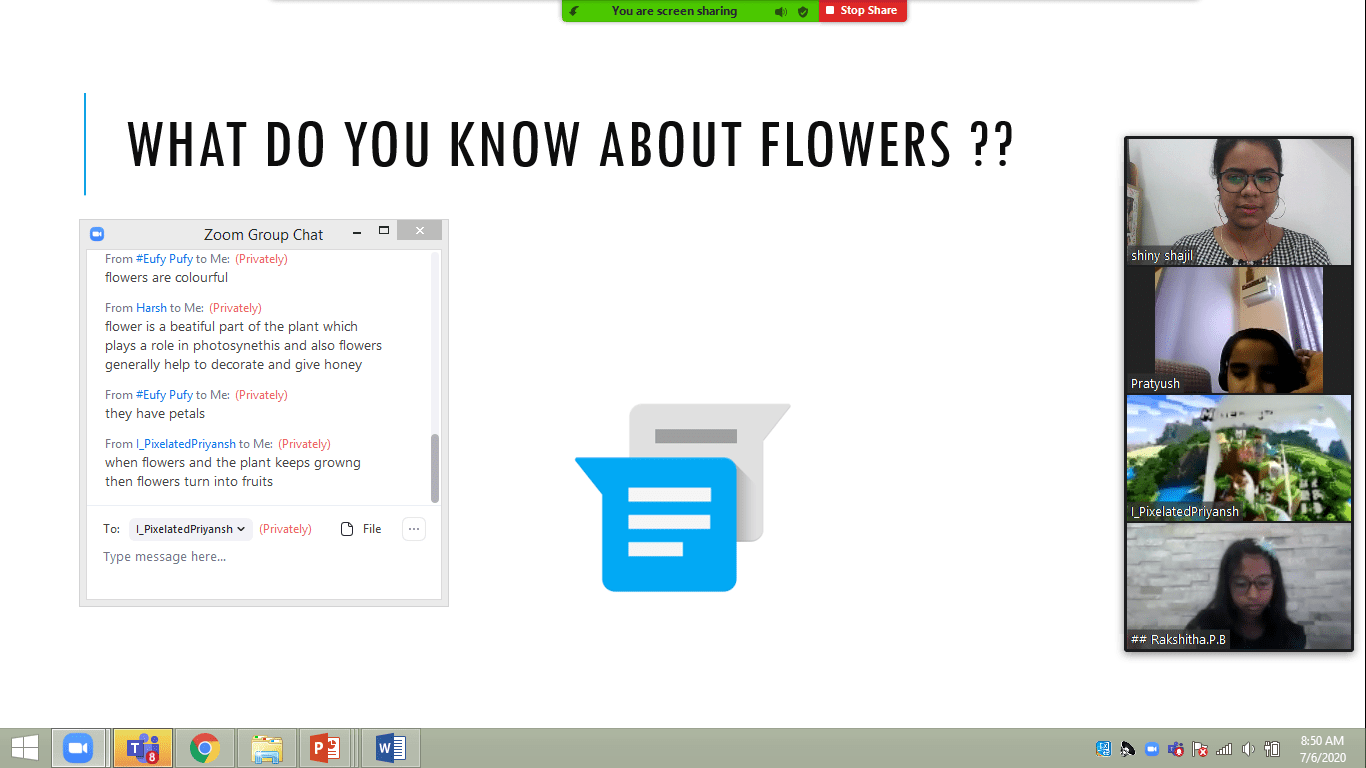Click the speaker icon in sharing bar

pos(780,12)
